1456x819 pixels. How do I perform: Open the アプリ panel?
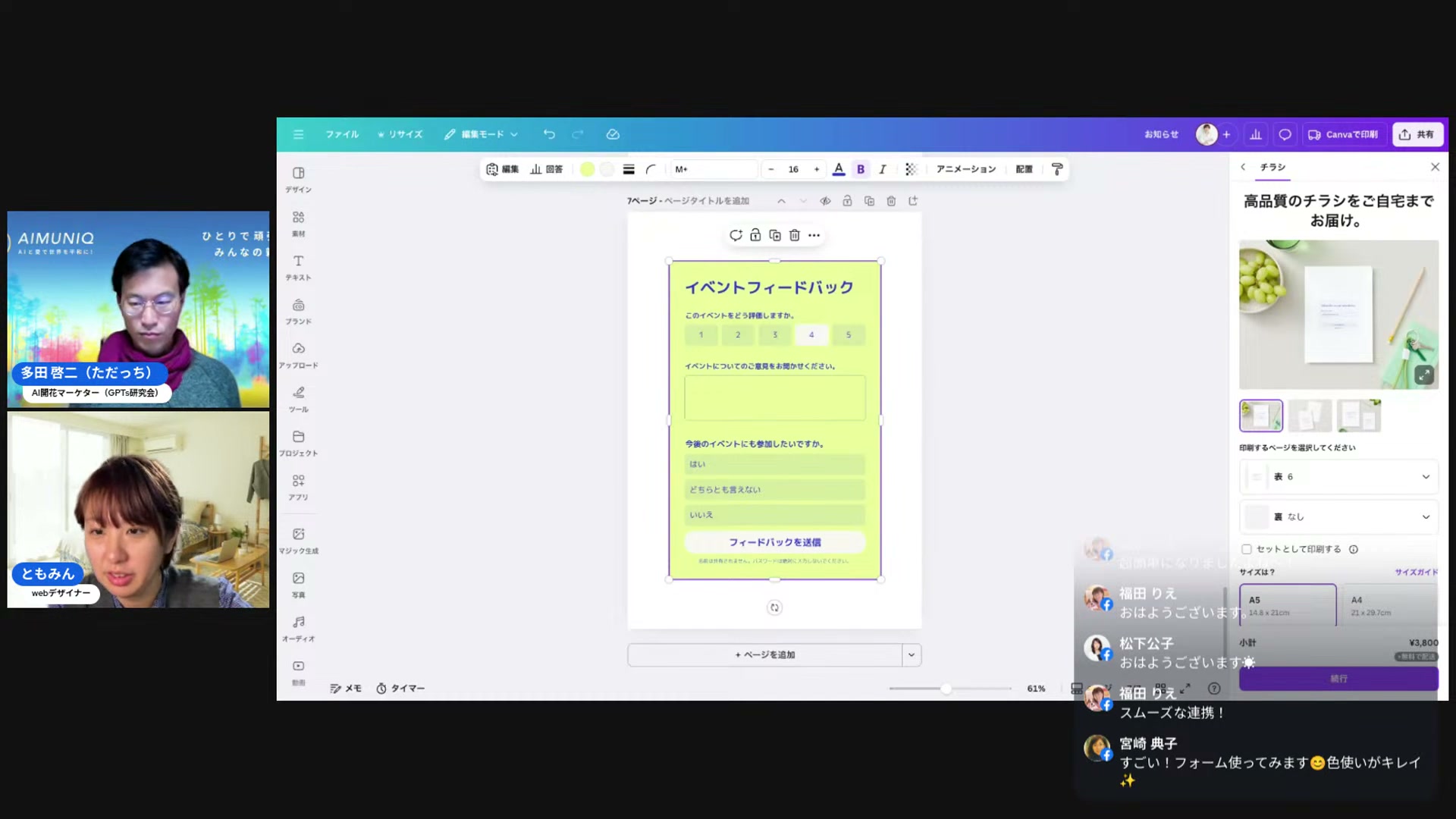coord(298,487)
